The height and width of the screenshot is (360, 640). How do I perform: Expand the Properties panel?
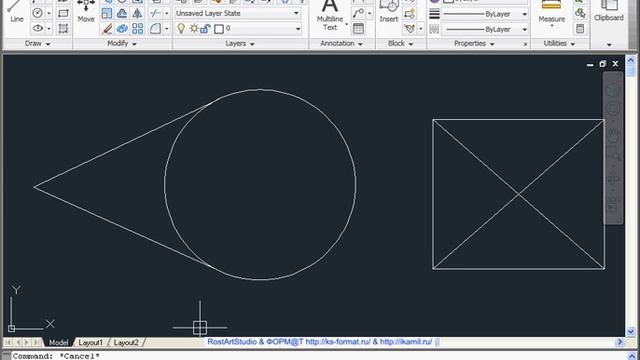[x=474, y=43]
